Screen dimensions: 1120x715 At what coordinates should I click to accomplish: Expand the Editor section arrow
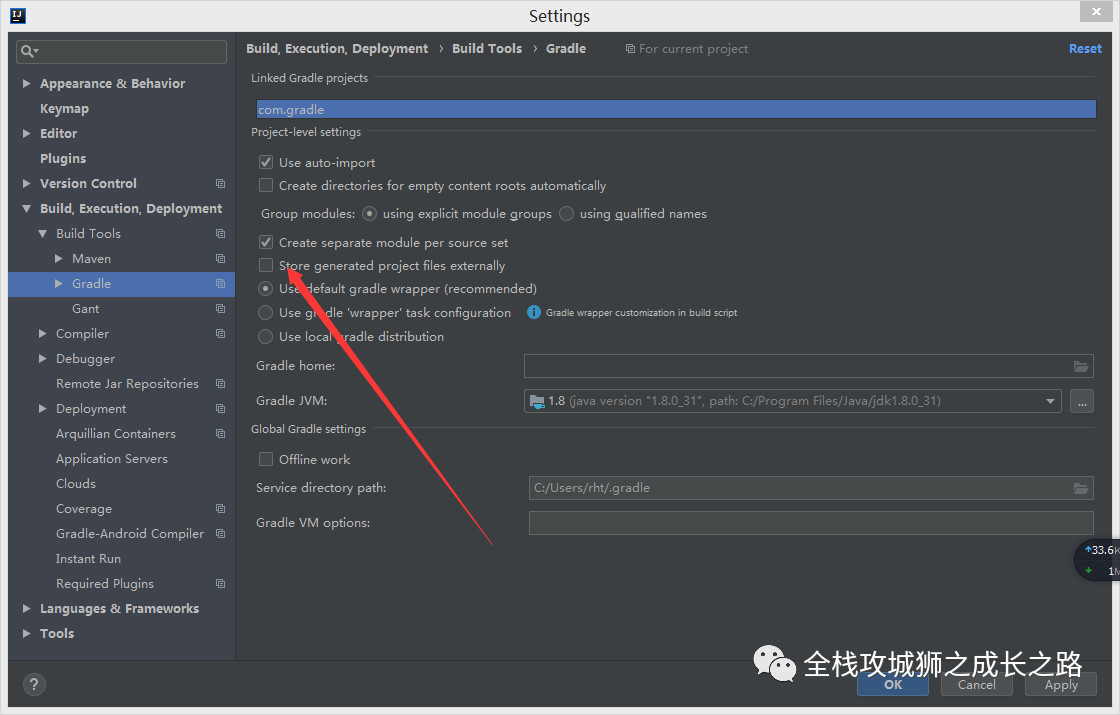pyautogui.click(x=26, y=134)
